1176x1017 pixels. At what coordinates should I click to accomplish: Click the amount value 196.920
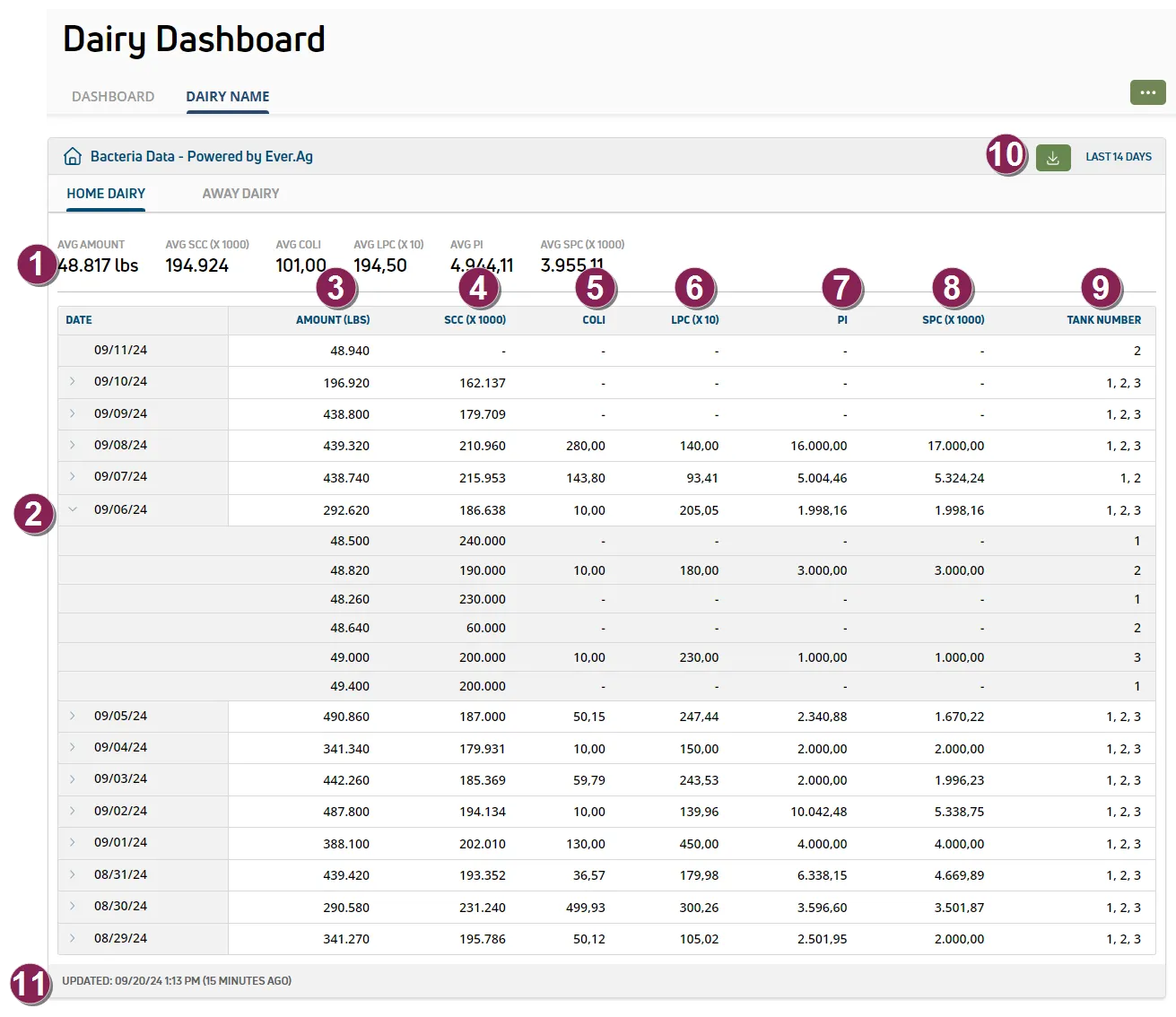[x=346, y=383]
